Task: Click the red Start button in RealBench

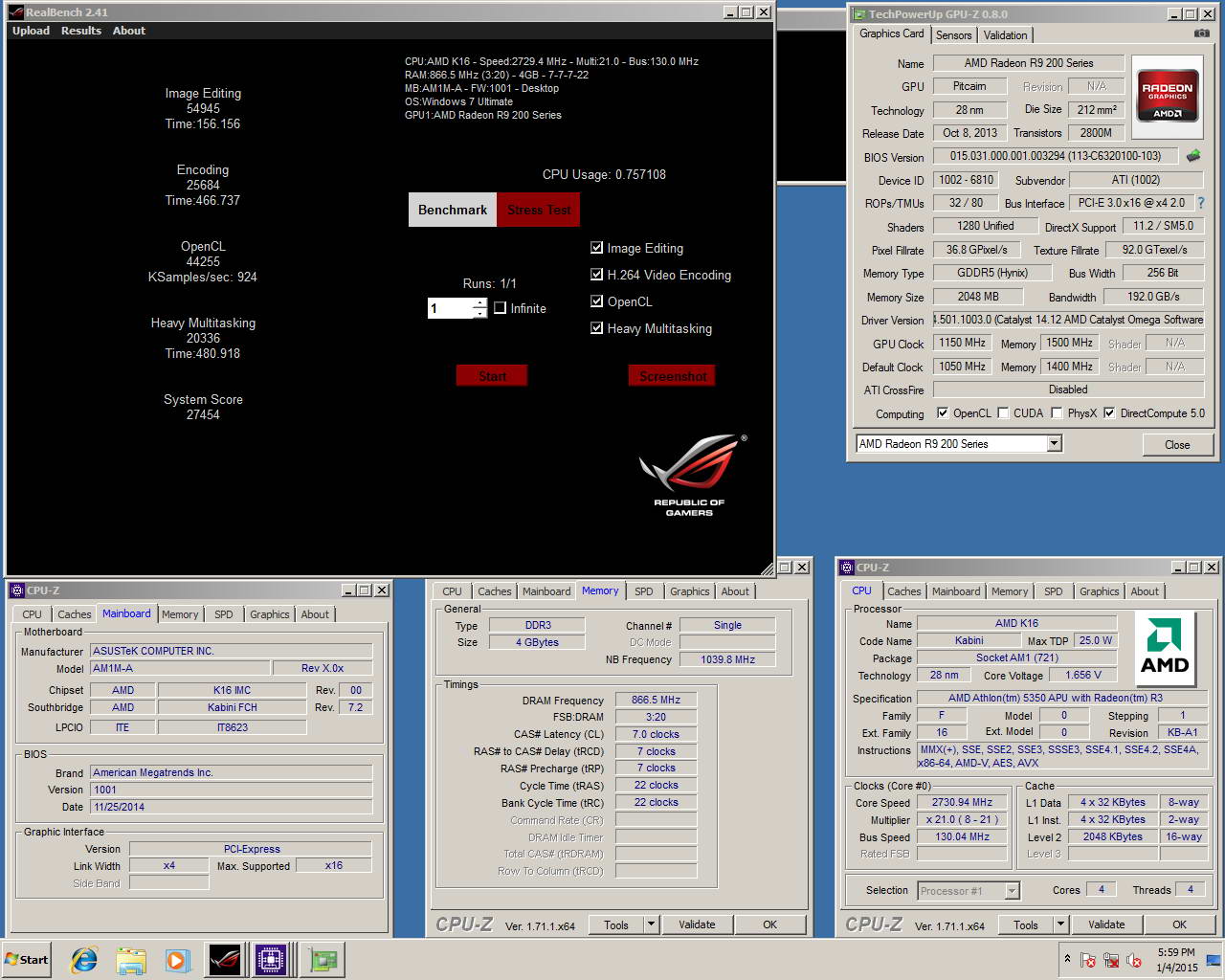Action: [492, 376]
